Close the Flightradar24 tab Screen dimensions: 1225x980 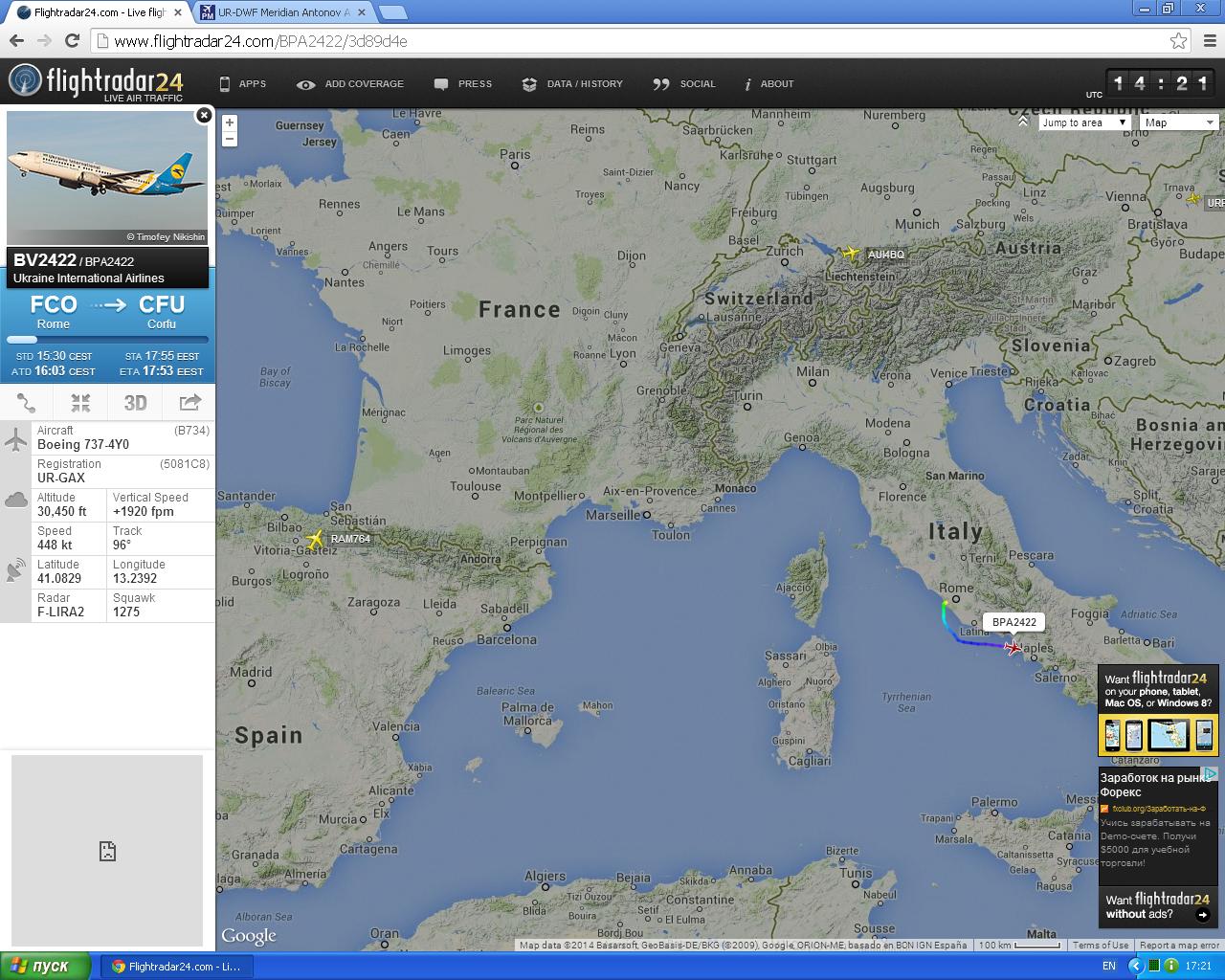click(177, 12)
